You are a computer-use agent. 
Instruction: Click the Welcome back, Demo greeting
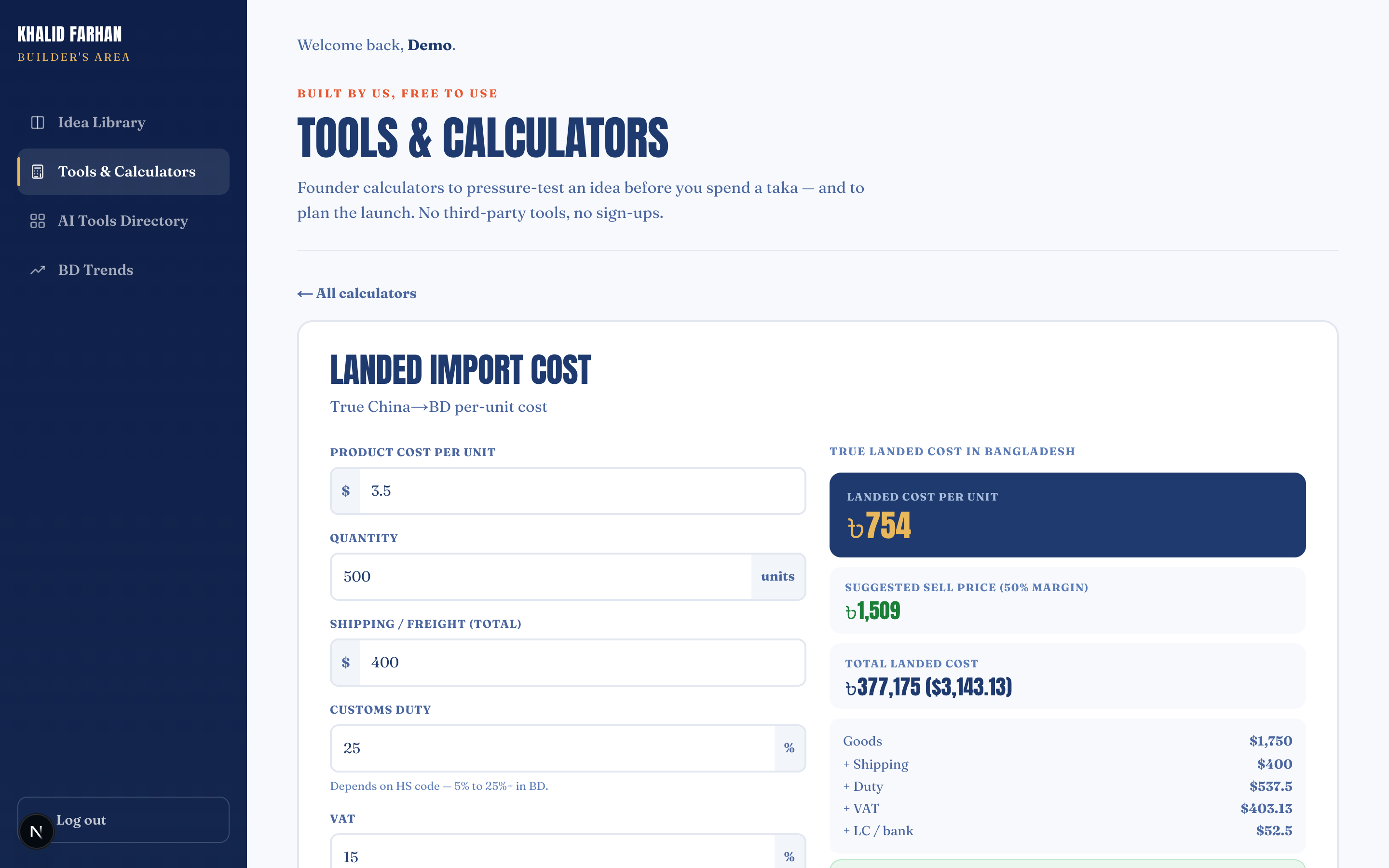[x=377, y=45]
